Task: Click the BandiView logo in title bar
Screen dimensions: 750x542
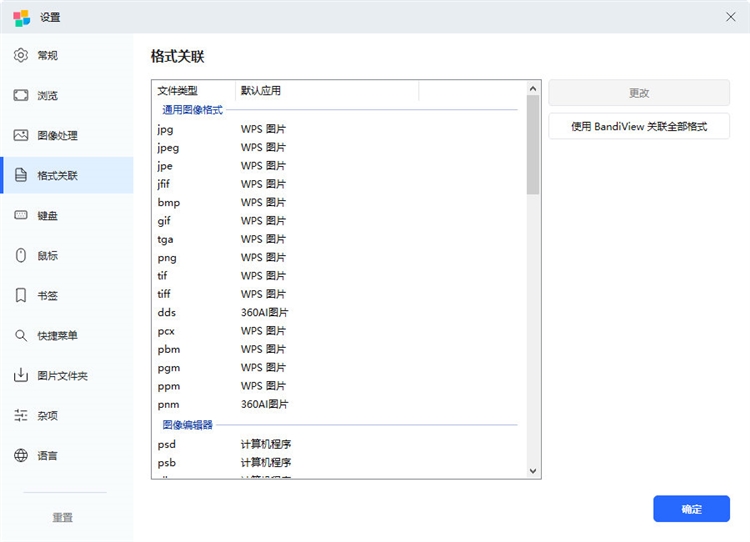Action: (x=22, y=18)
